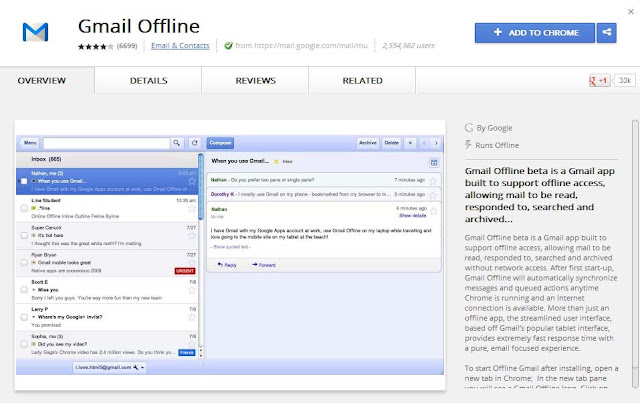The image size is (640, 403).
Task: Click the refresh icon next to search
Action: (195, 143)
